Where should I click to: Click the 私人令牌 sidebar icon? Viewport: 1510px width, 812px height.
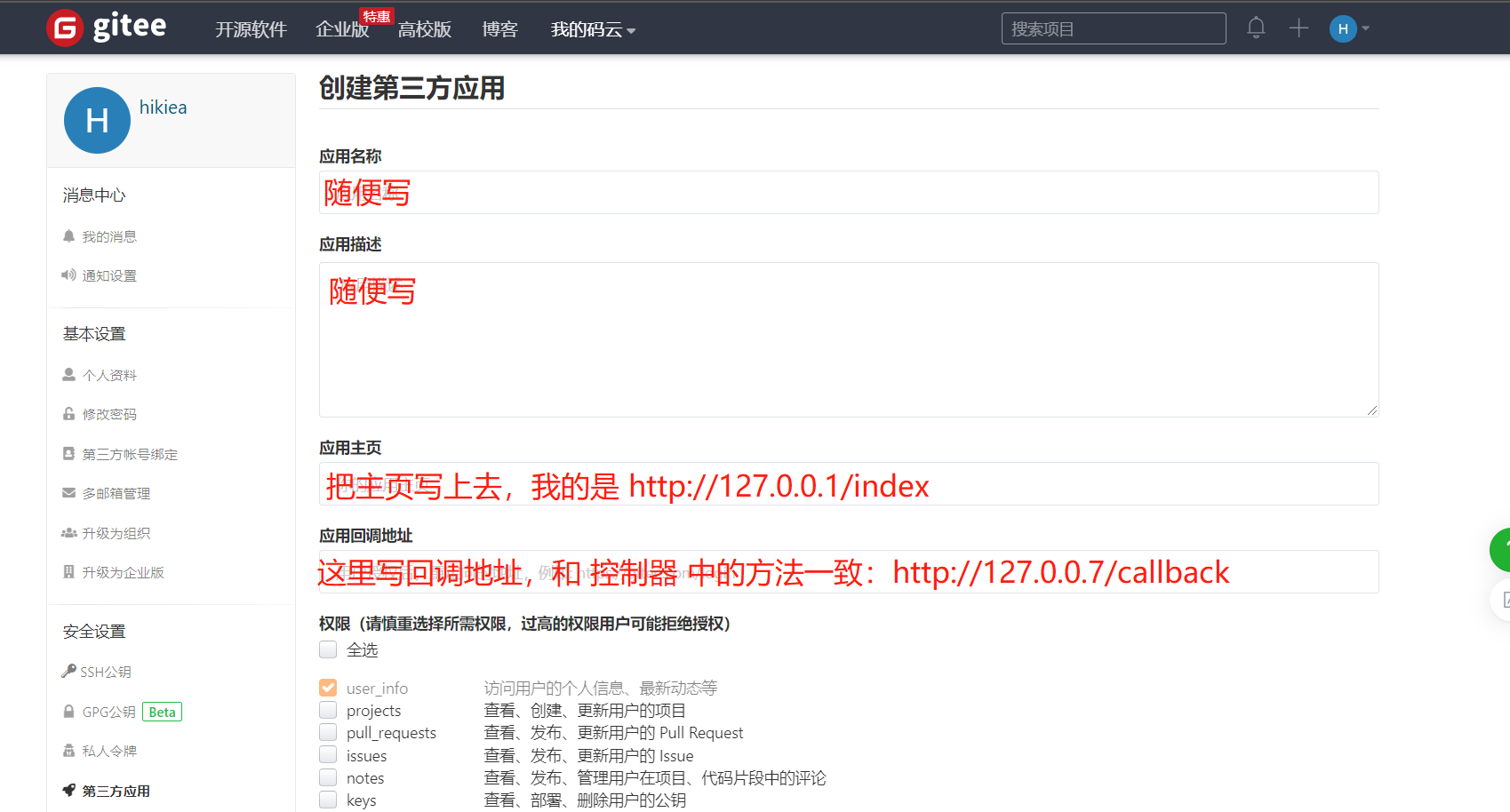[x=68, y=751]
